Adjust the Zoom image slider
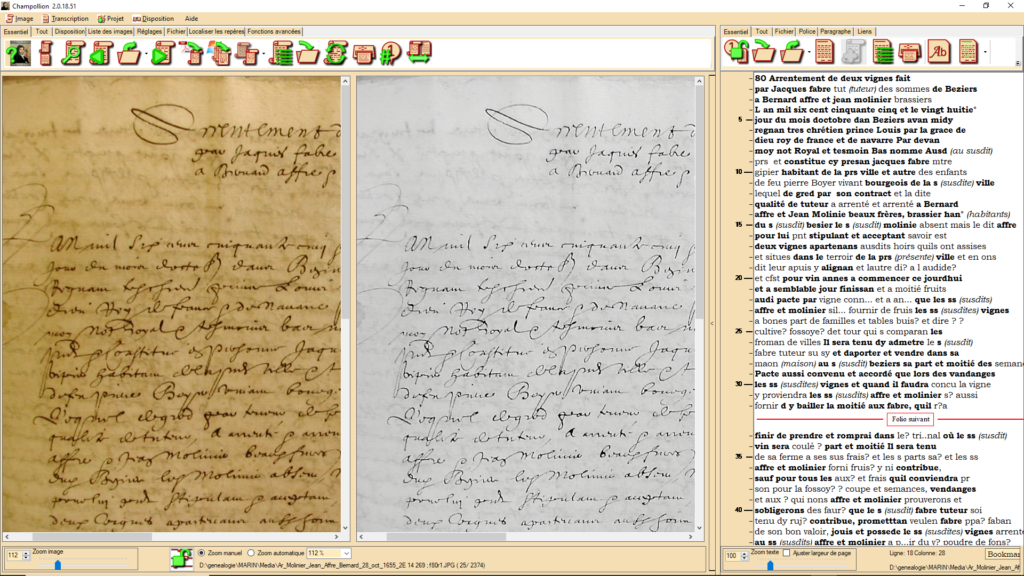 (x=57, y=565)
